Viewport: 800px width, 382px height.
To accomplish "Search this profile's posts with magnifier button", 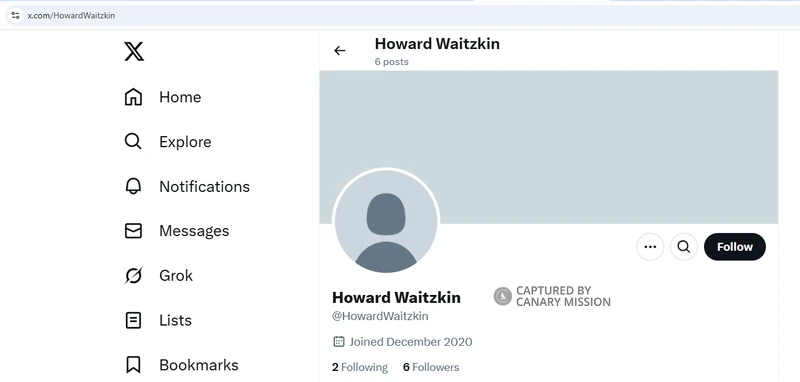I will coord(684,247).
